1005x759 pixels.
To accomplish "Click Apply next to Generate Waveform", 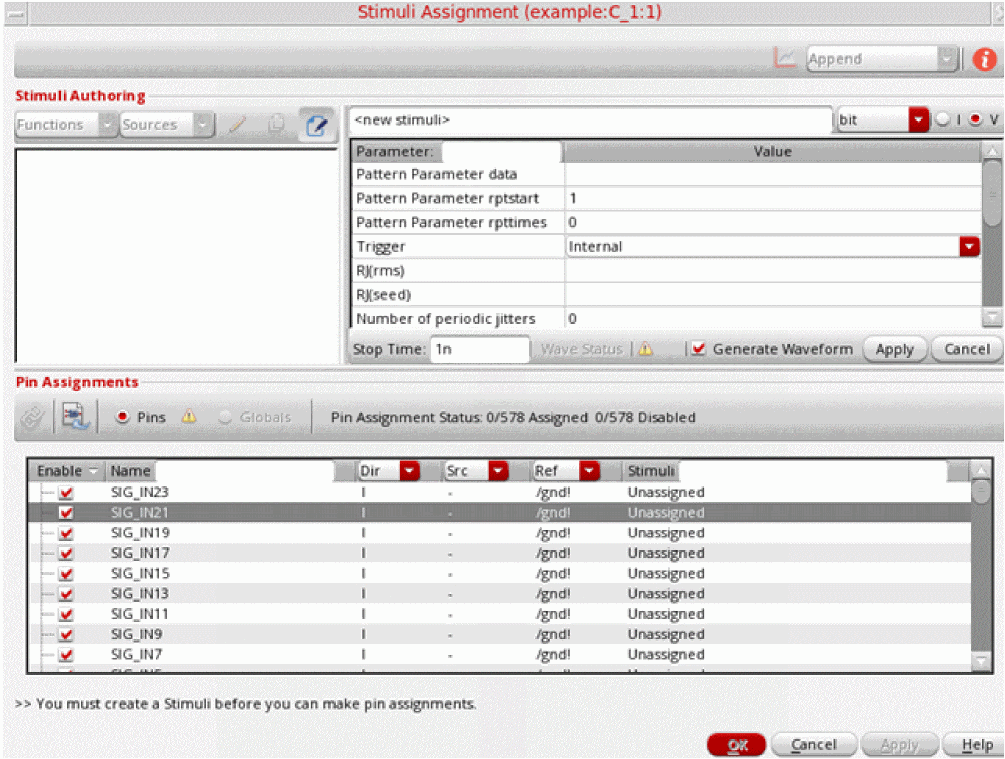I will [x=894, y=349].
